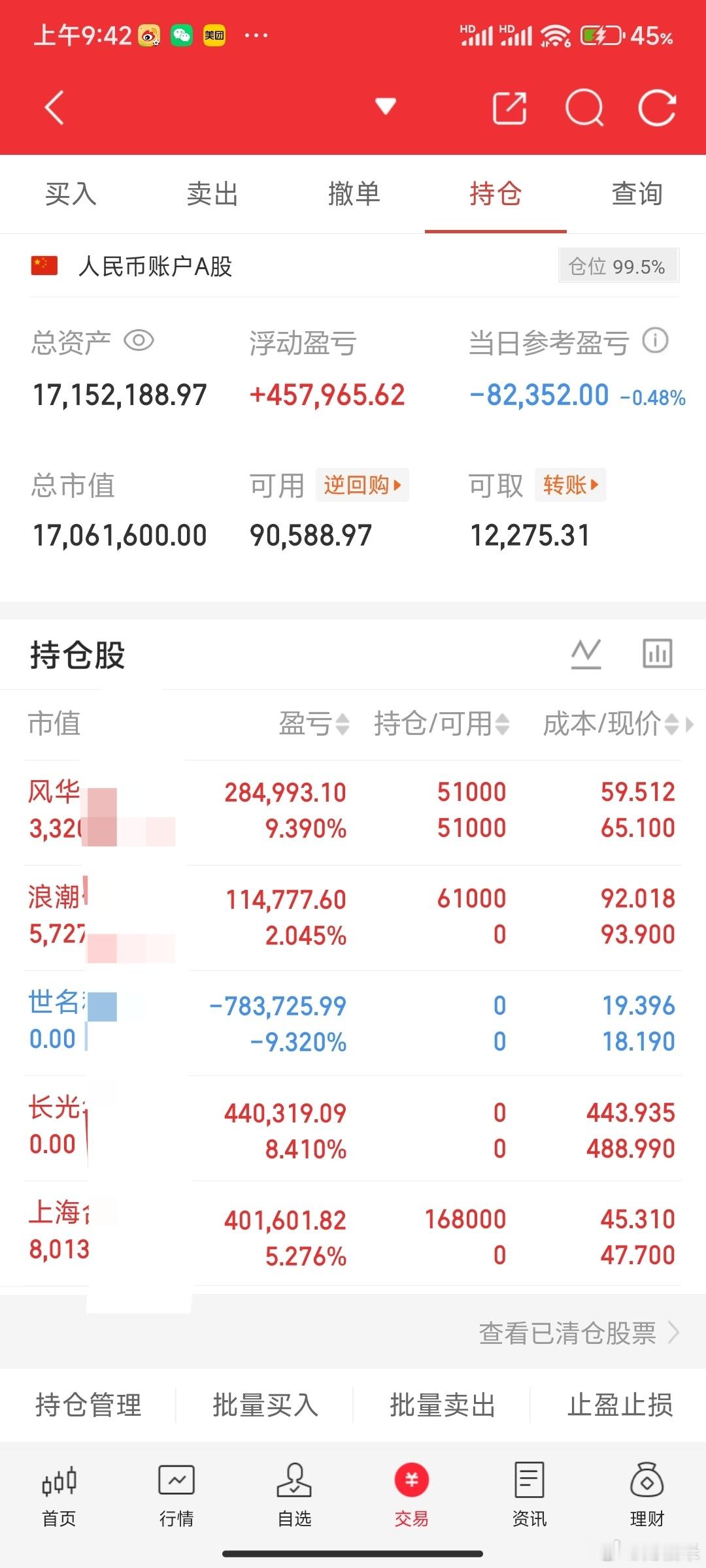Select loss -783,725.99 in the 世名 row
706x1568 pixels.
(277, 1006)
